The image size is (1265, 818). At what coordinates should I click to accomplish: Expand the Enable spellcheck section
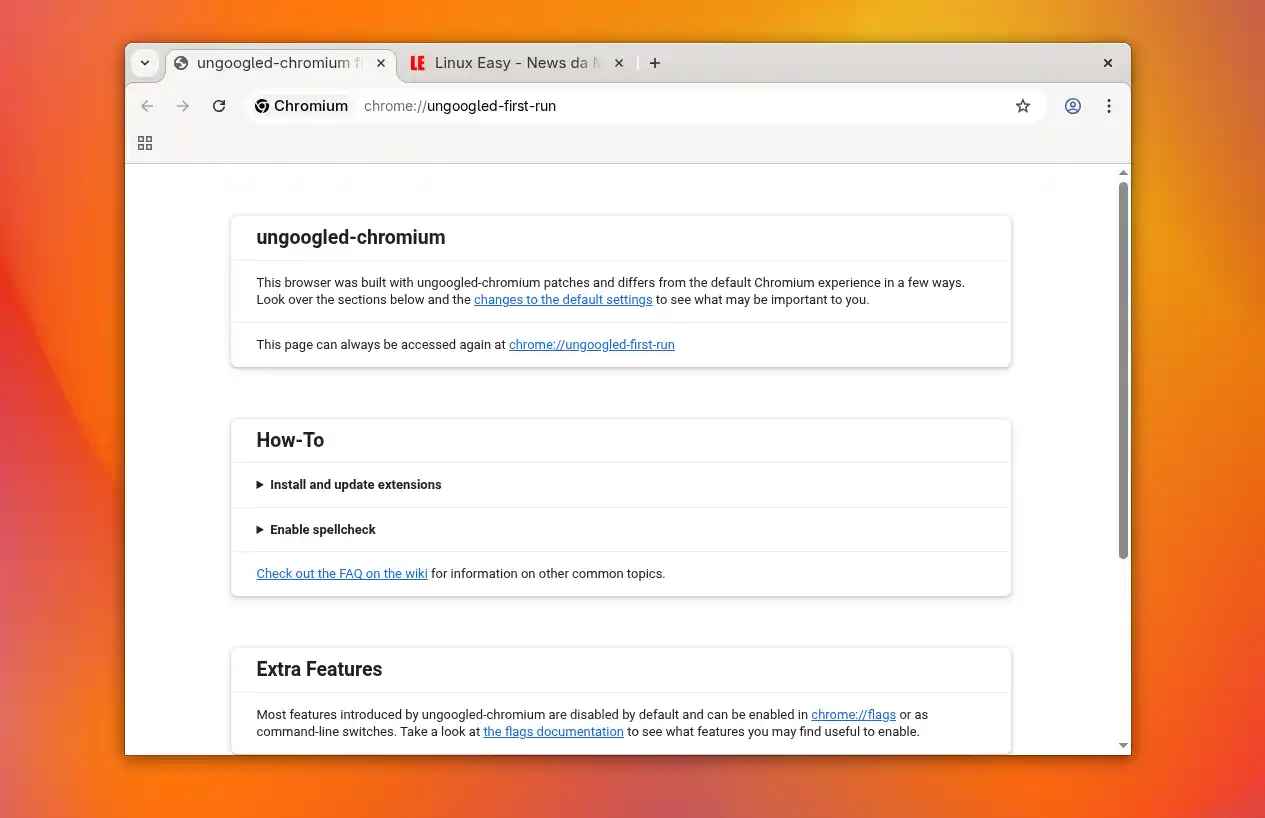click(x=323, y=530)
